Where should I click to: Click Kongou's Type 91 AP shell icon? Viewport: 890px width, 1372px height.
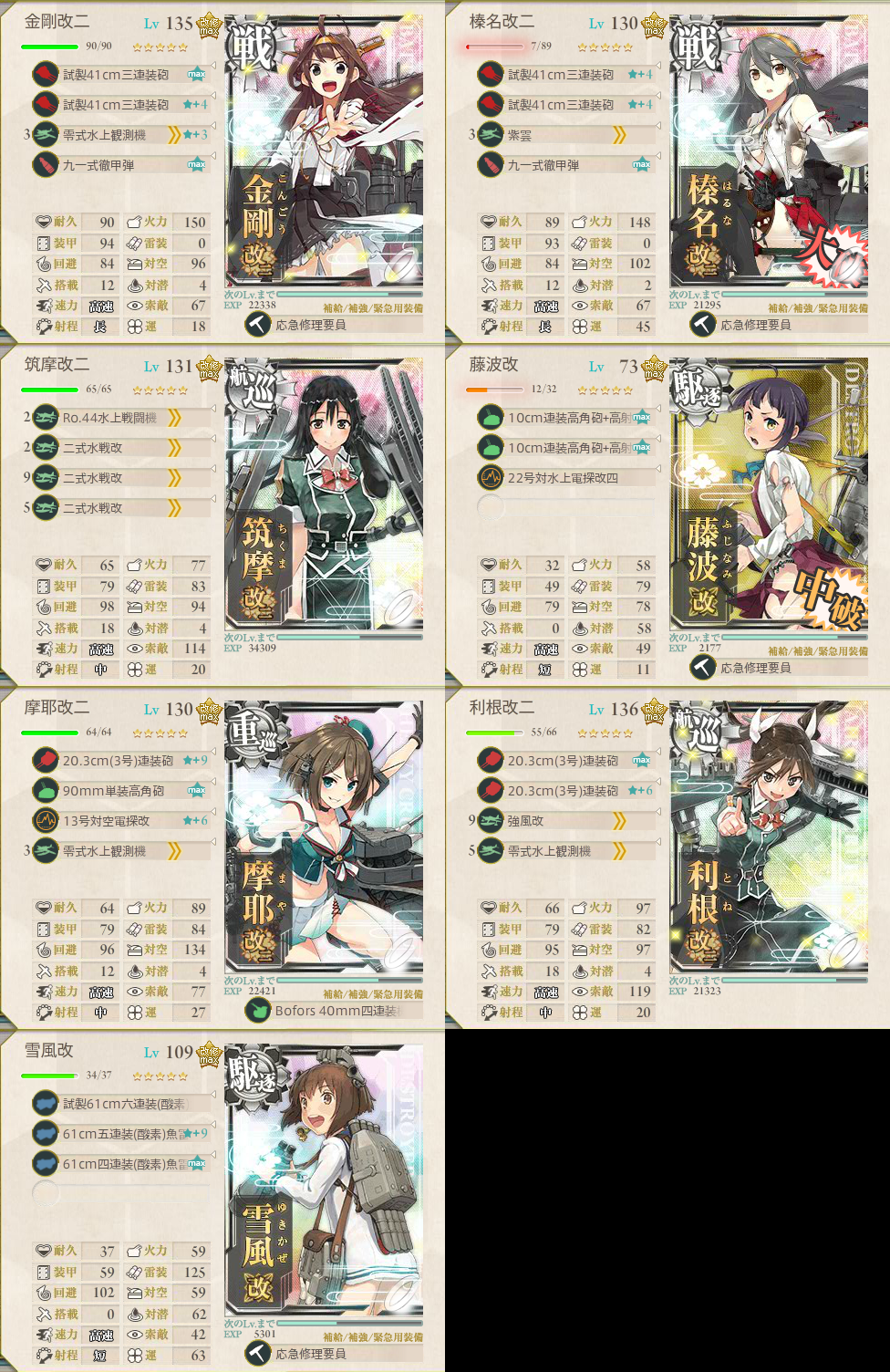point(46,165)
